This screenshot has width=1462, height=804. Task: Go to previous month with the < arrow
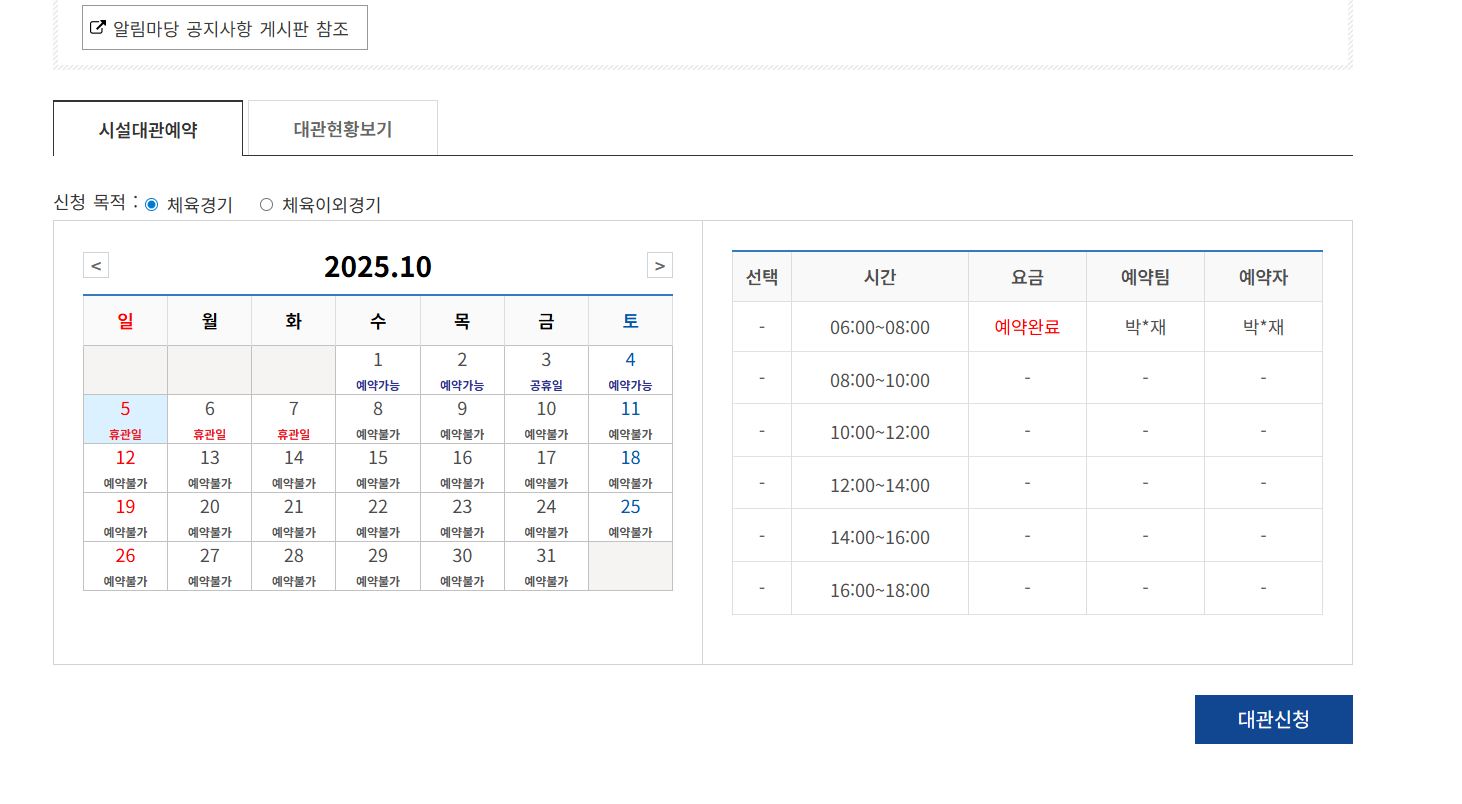point(96,266)
